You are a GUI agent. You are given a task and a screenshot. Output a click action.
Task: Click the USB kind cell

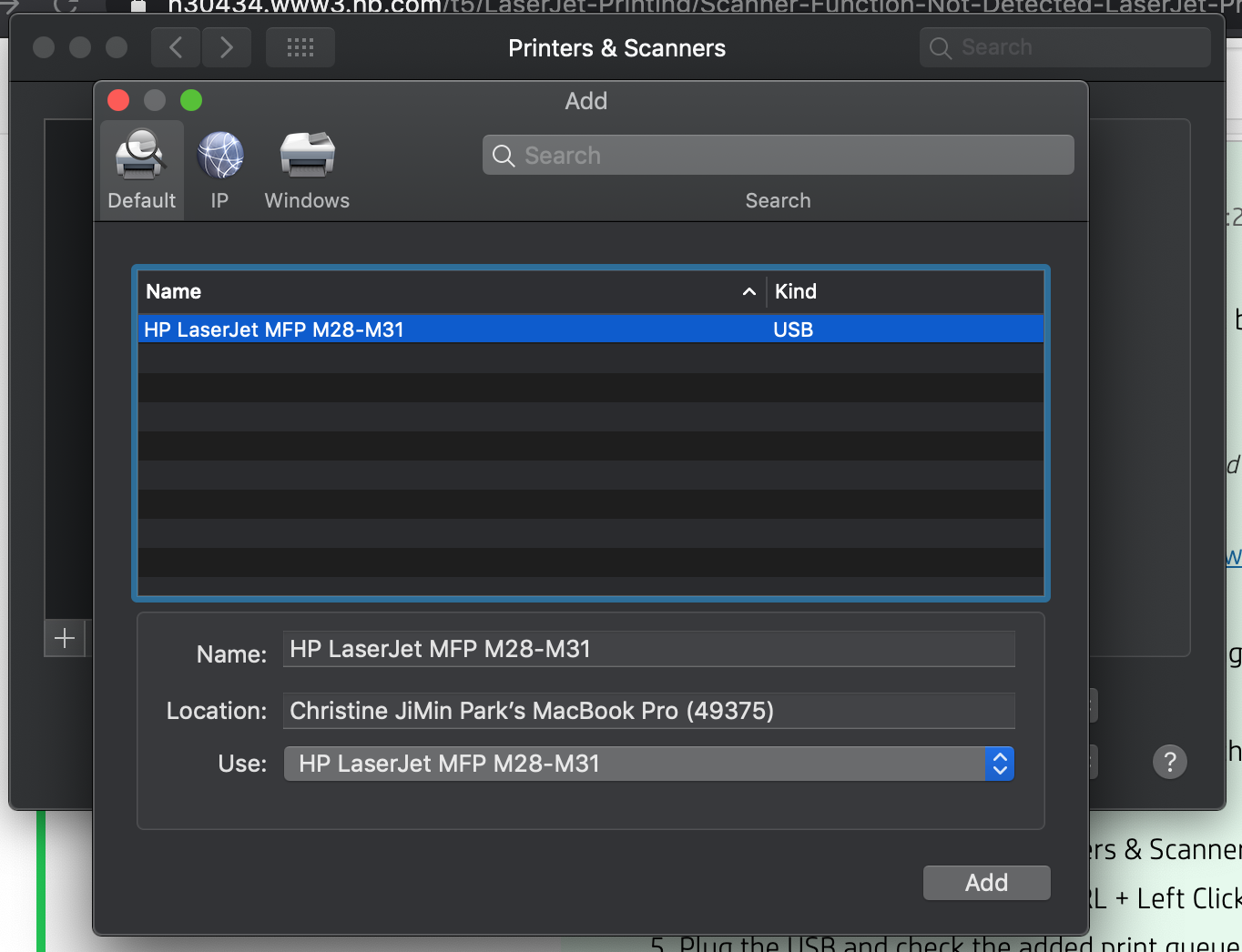tap(793, 329)
